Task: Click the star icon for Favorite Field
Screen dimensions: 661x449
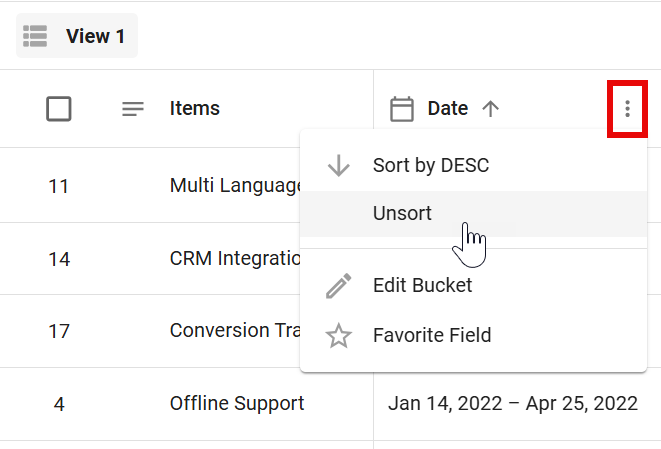Action: [339, 336]
